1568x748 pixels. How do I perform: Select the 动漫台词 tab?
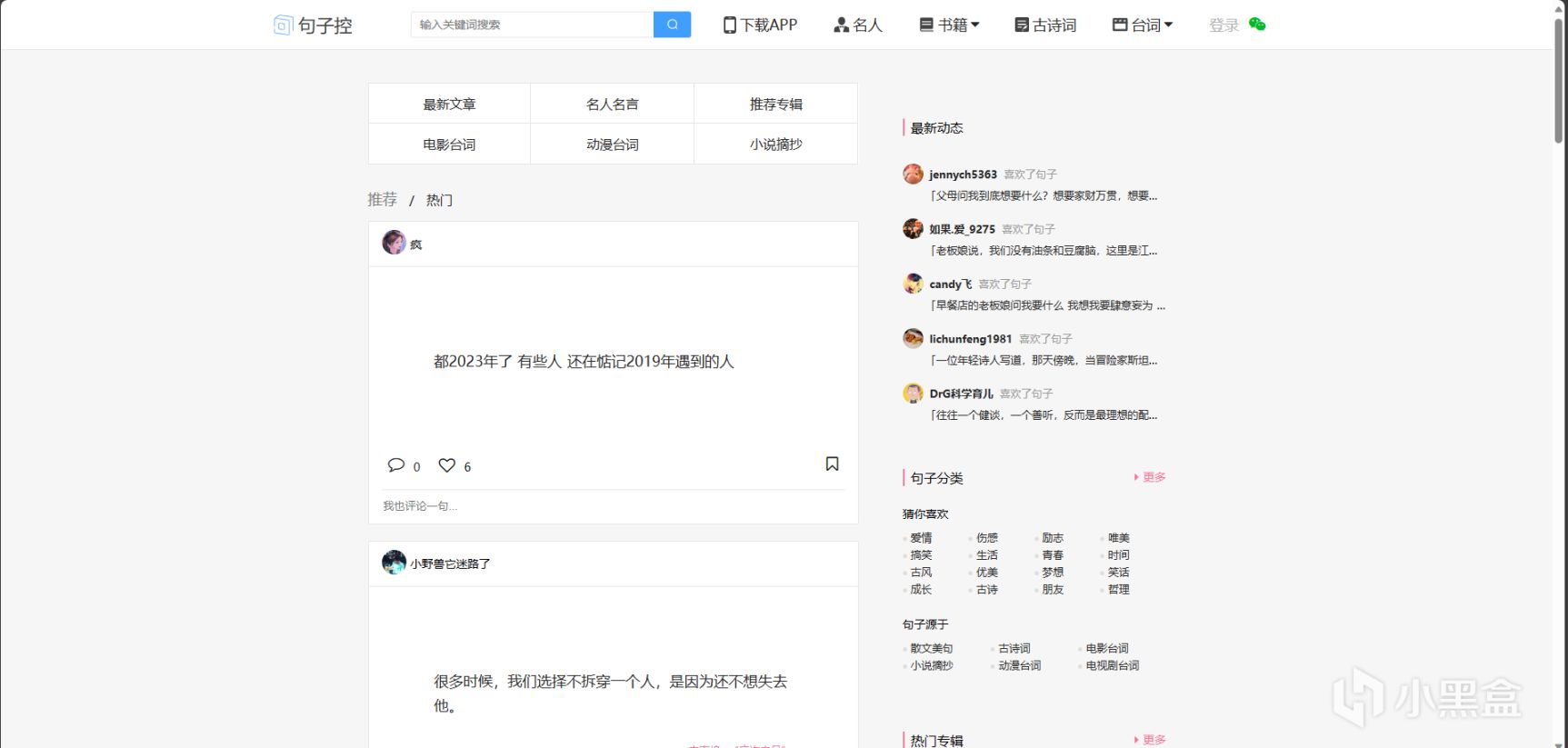612,145
